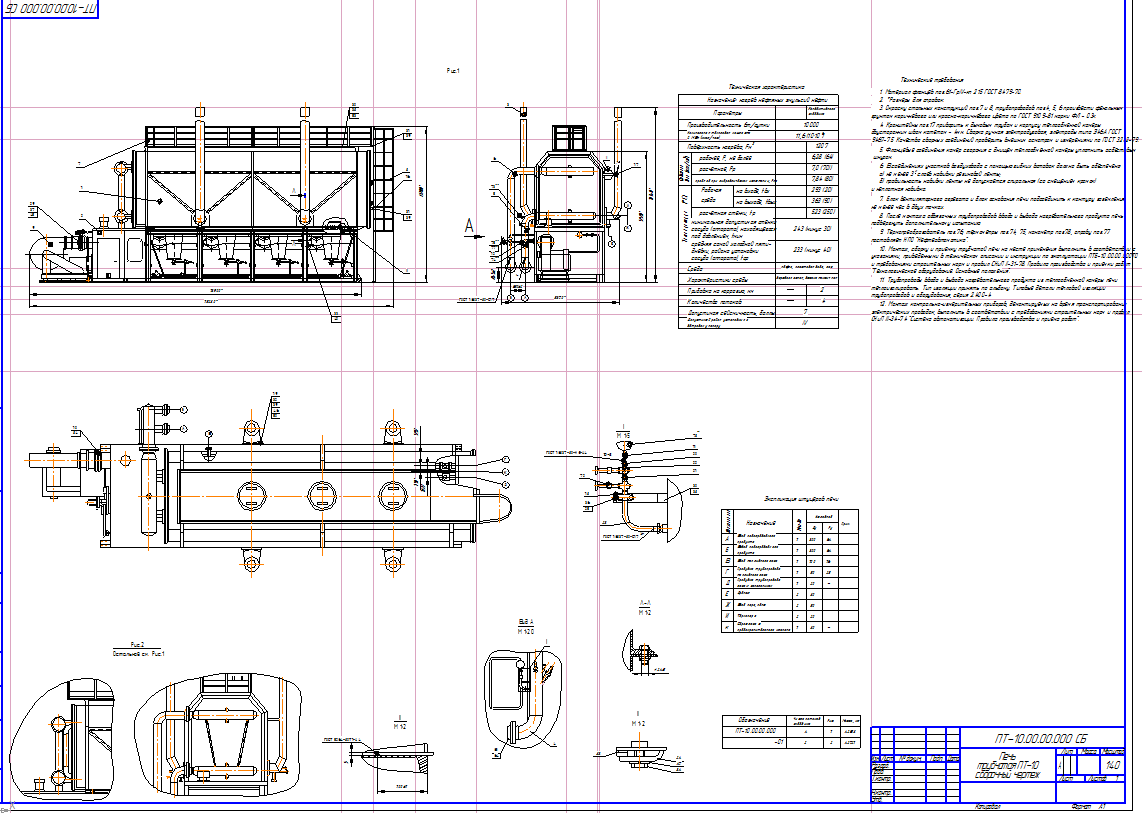
Task: Select the Технические требования text heading
Action: tap(932, 79)
